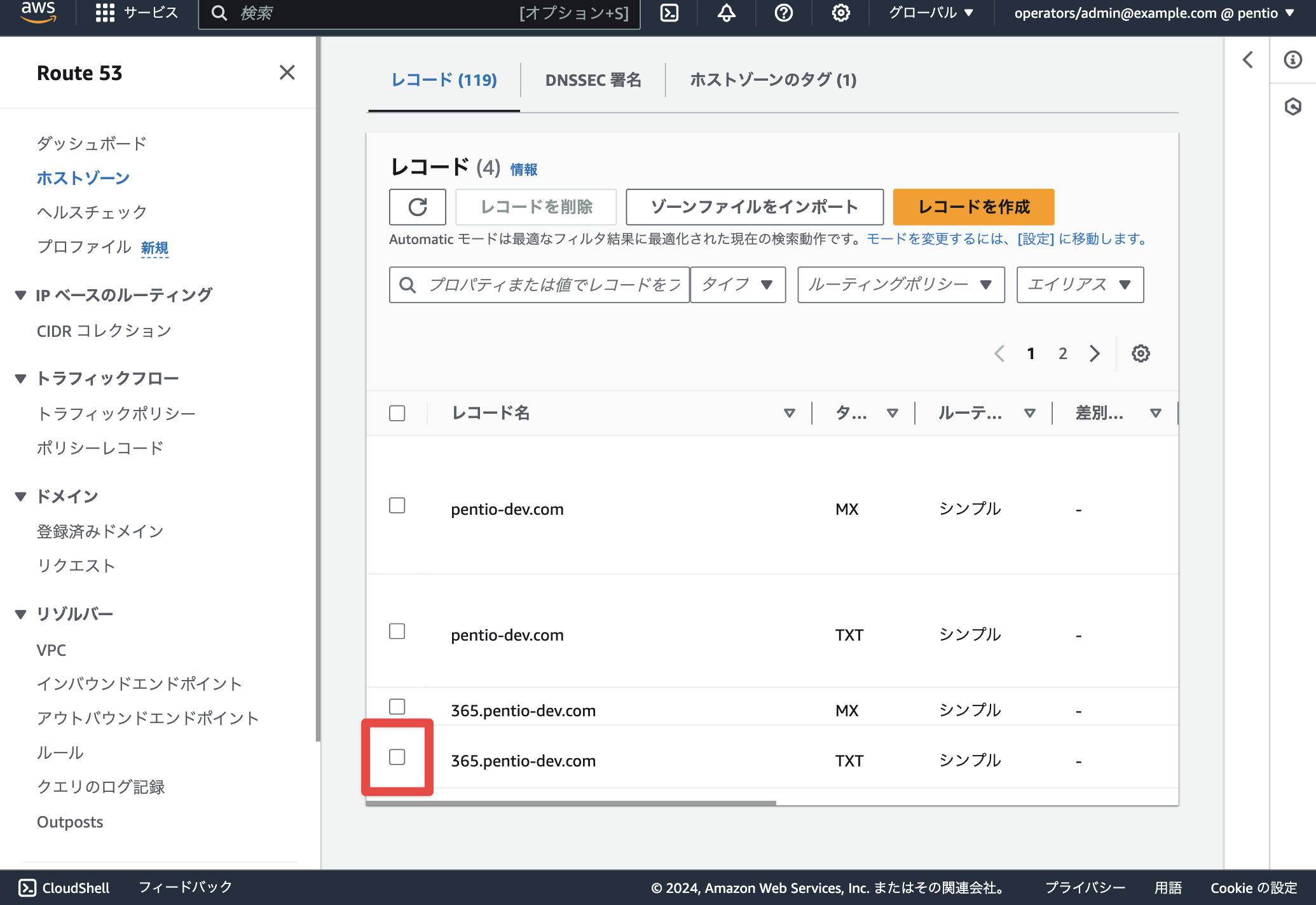Open the account menu operators/admin@example.com
Viewport: 1316px width, 905px height.
pos(1155,13)
